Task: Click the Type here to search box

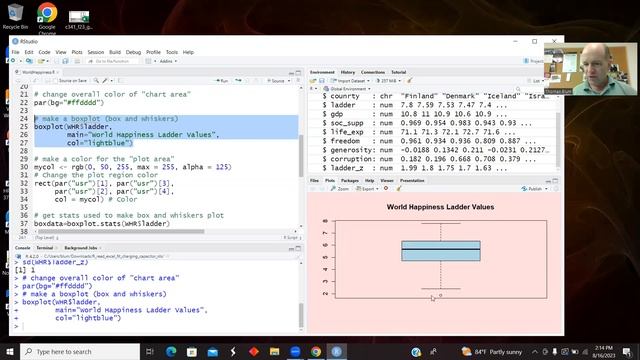Action: 80,351
